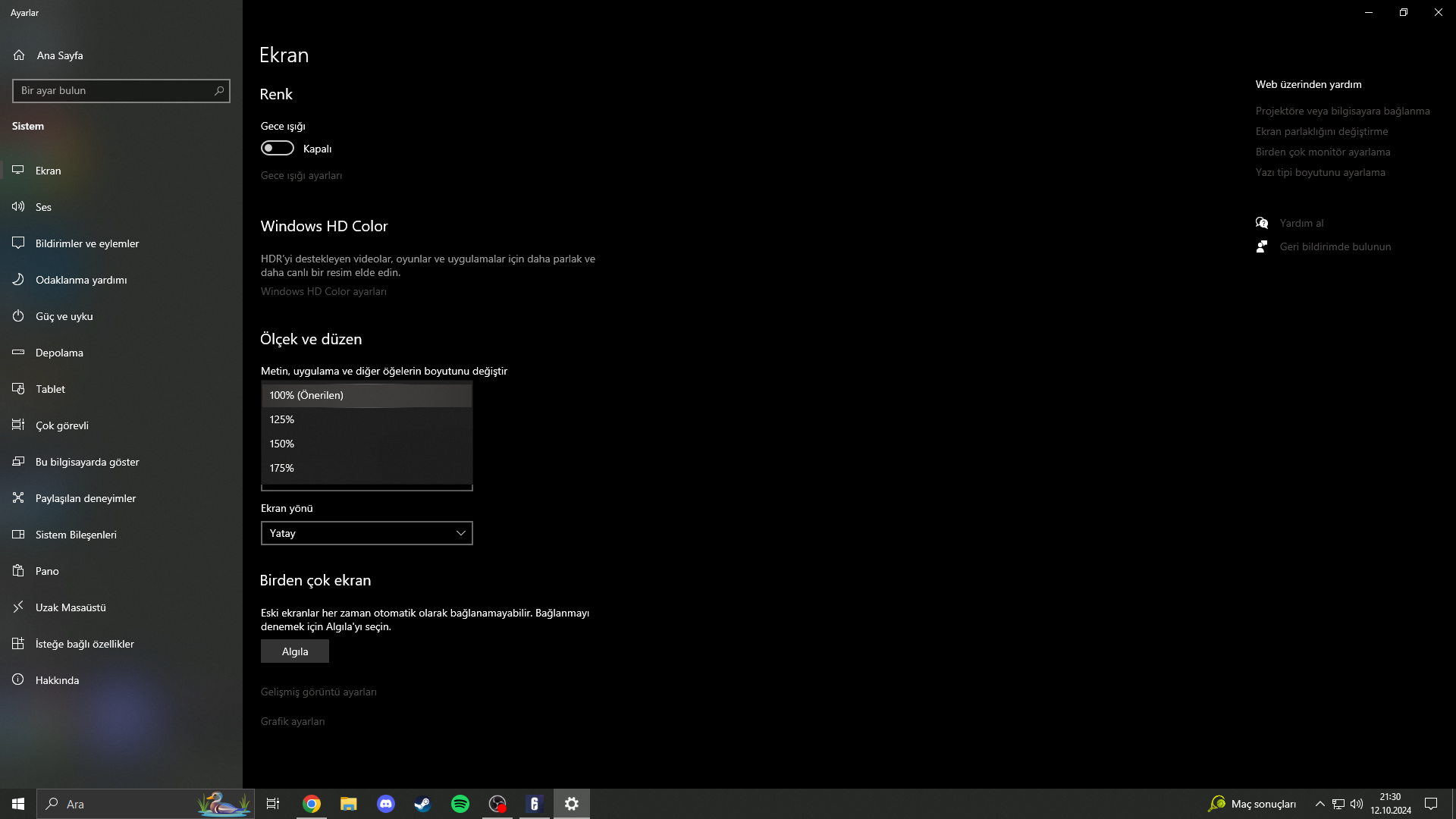
Task: Open Hakkında info icon
Action: (18, 680)
